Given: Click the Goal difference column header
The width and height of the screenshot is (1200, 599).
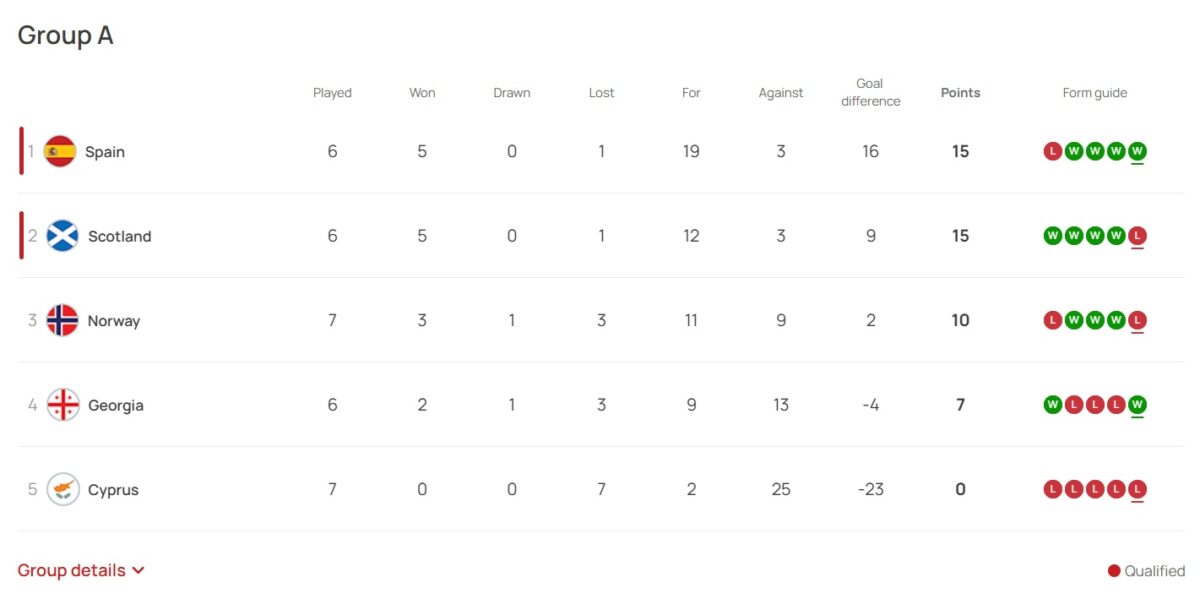Looking at the screenshot, I should 870,92.
